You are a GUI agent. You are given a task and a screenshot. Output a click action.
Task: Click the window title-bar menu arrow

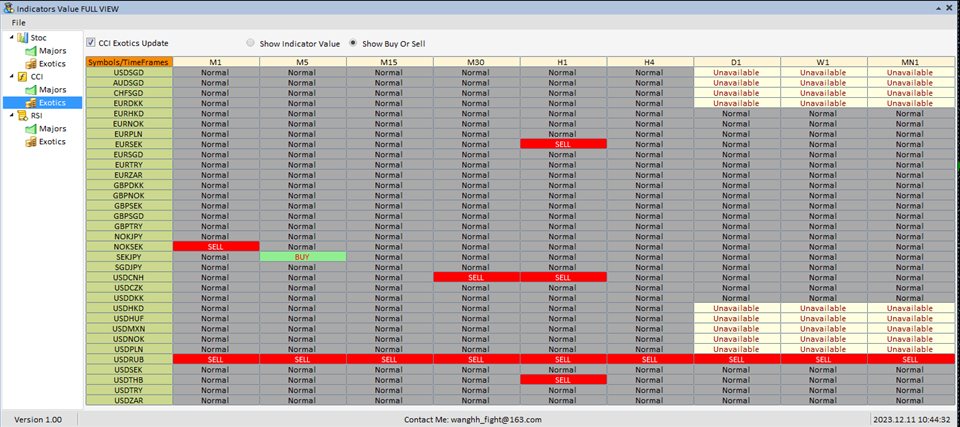tap(939, 9)
